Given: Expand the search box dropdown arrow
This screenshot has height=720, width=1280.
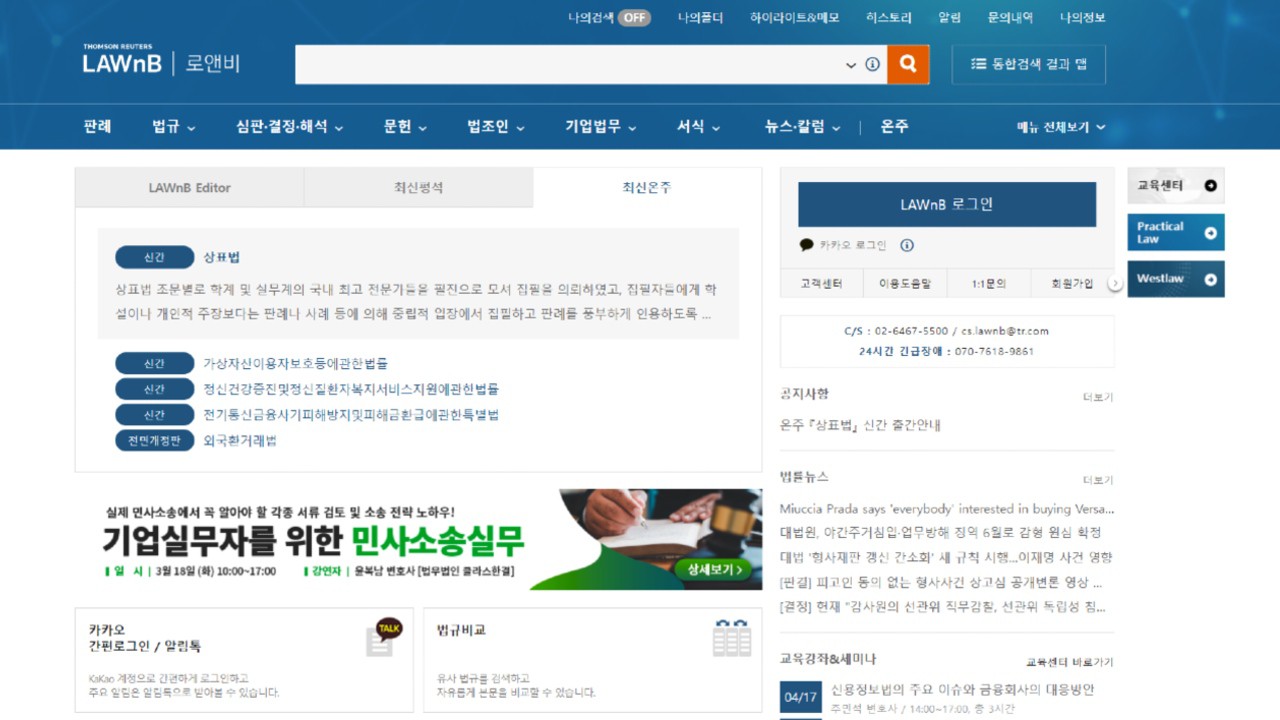Looking at the screenshot, I should pyautogui.click(x=851, y=65).
